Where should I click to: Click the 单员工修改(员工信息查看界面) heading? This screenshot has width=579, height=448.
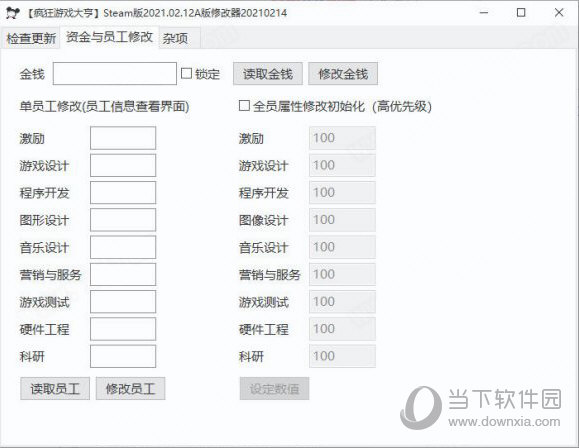[105, 107]
